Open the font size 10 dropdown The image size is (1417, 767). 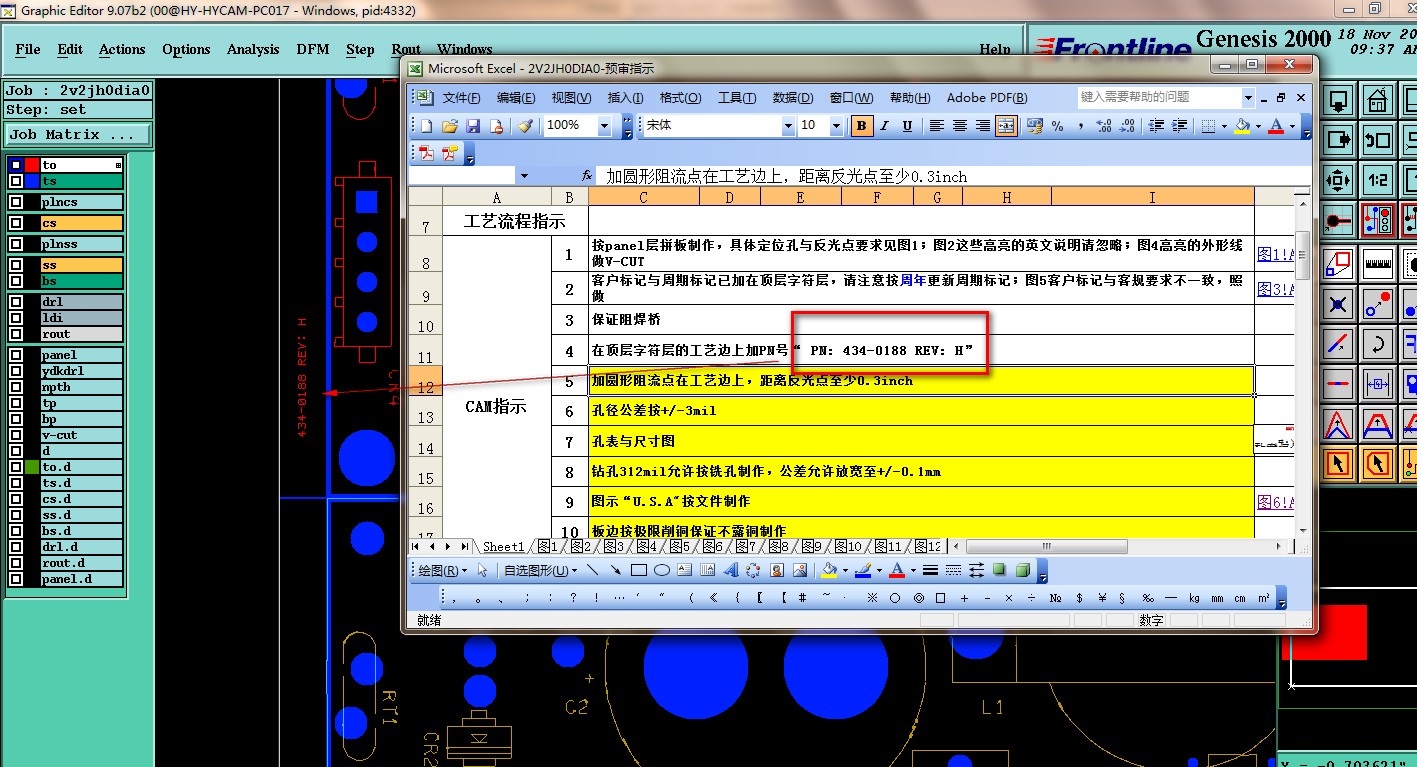click(x=838, y=126)
